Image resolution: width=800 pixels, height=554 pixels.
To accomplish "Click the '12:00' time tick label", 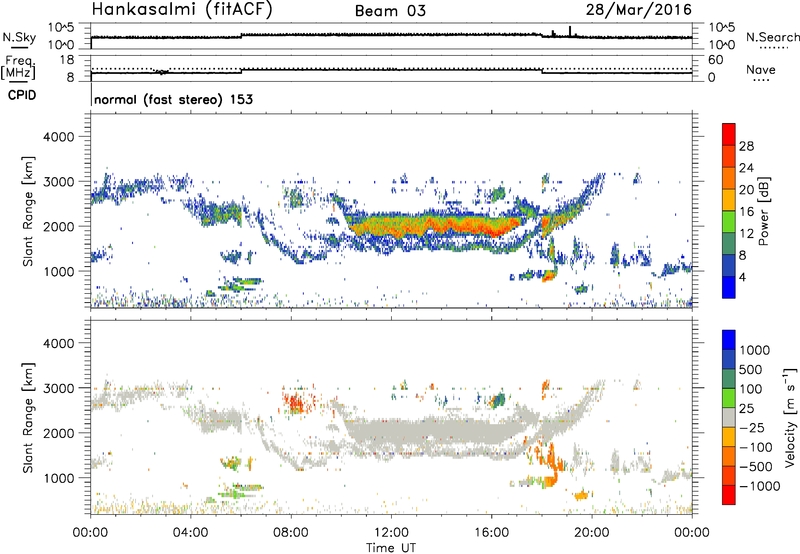I will point(391,533).
